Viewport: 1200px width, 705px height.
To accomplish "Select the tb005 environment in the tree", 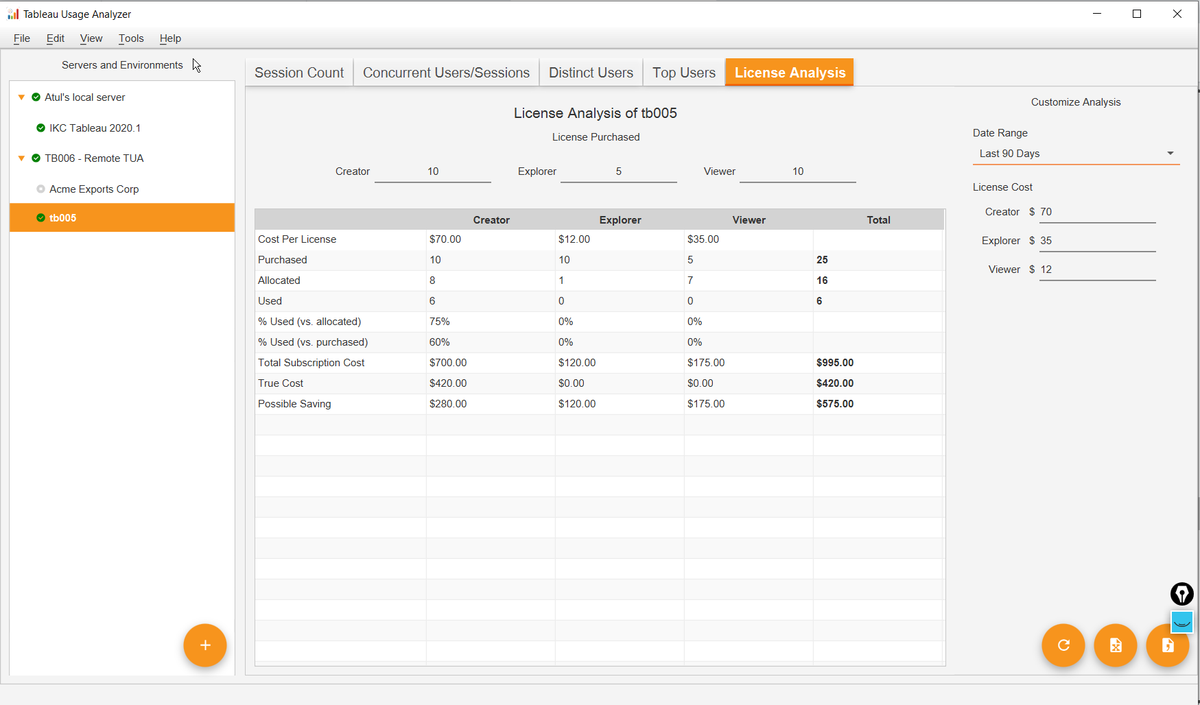I will [122, 218].
